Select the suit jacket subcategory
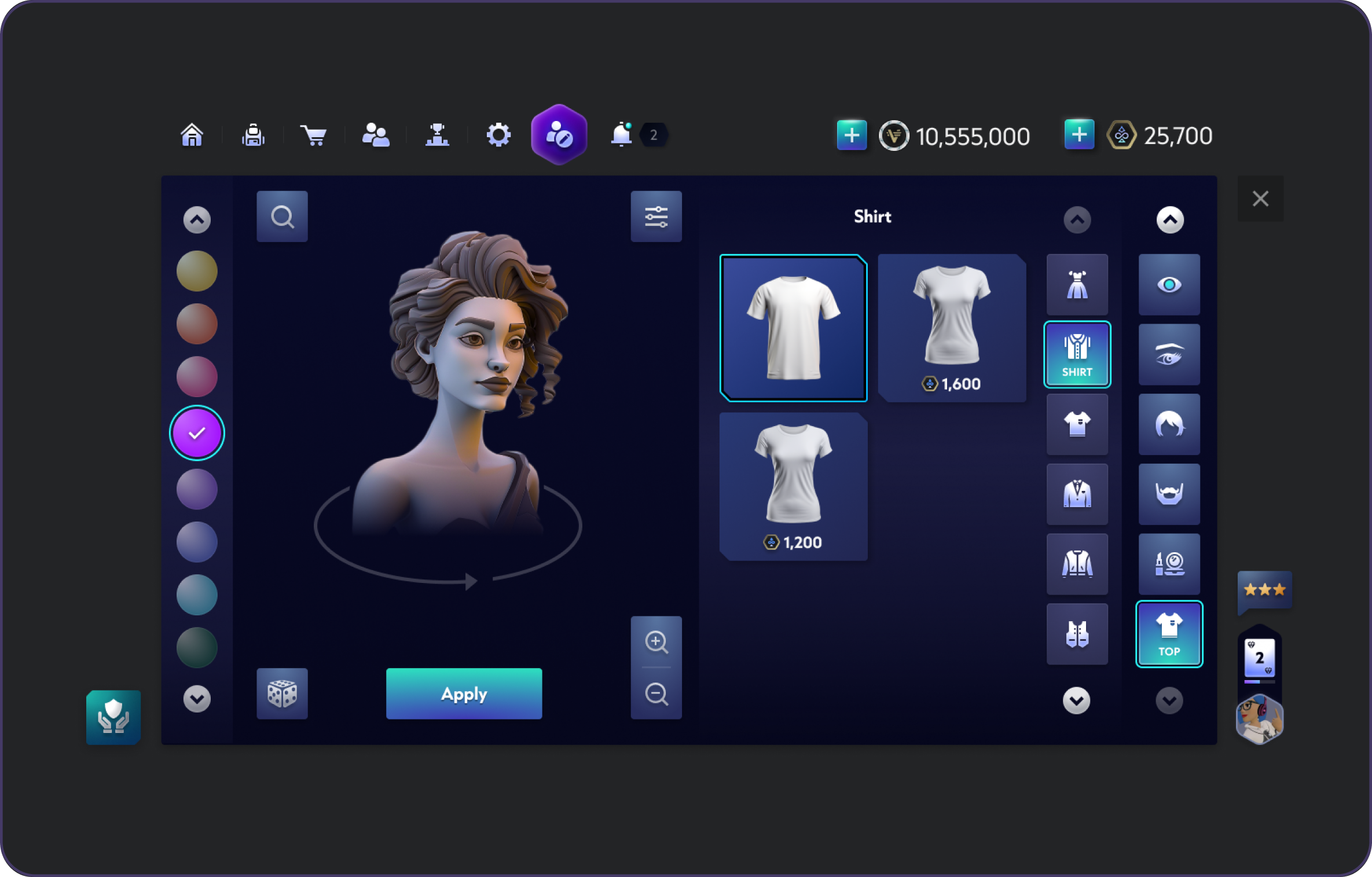 click(x=1077, y=494)
